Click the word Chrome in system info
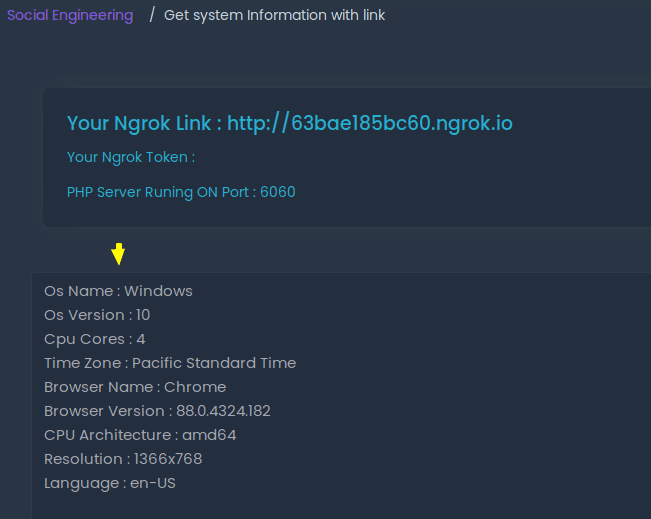The image size is (651, 519). [195, 387]
